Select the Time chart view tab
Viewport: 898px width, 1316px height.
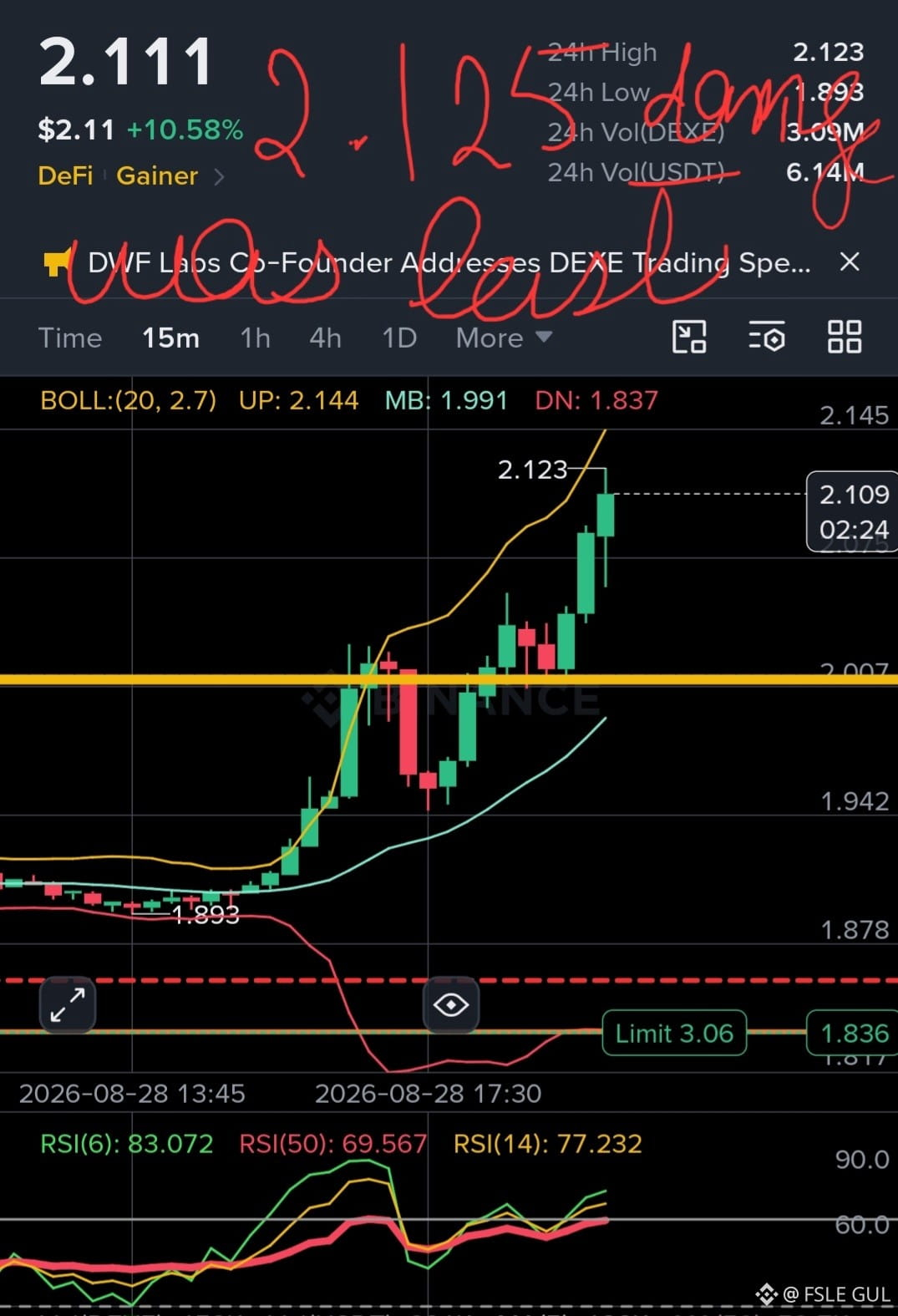click(70, 338)
